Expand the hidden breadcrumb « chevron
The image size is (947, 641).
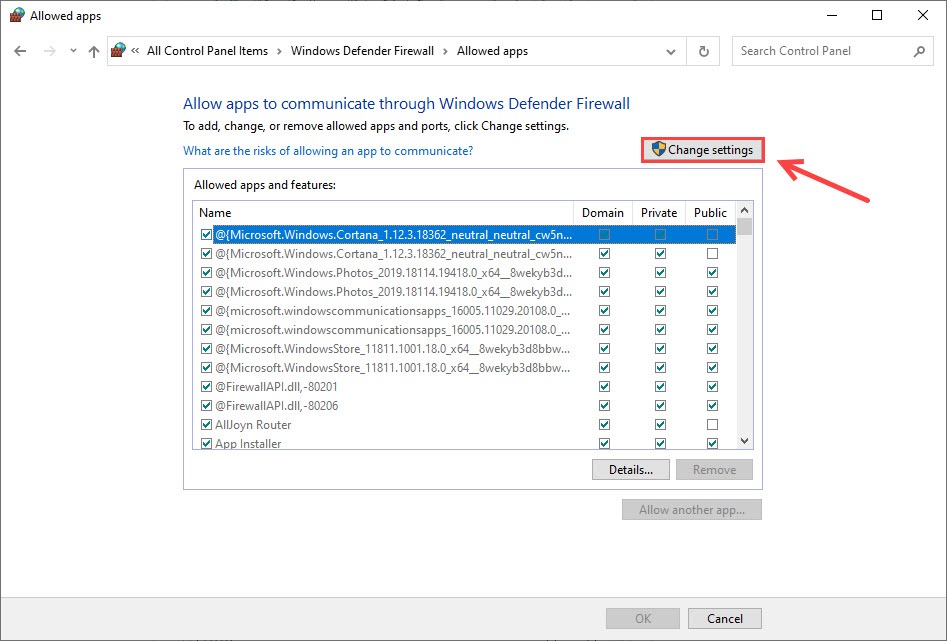tap(135, 51)
